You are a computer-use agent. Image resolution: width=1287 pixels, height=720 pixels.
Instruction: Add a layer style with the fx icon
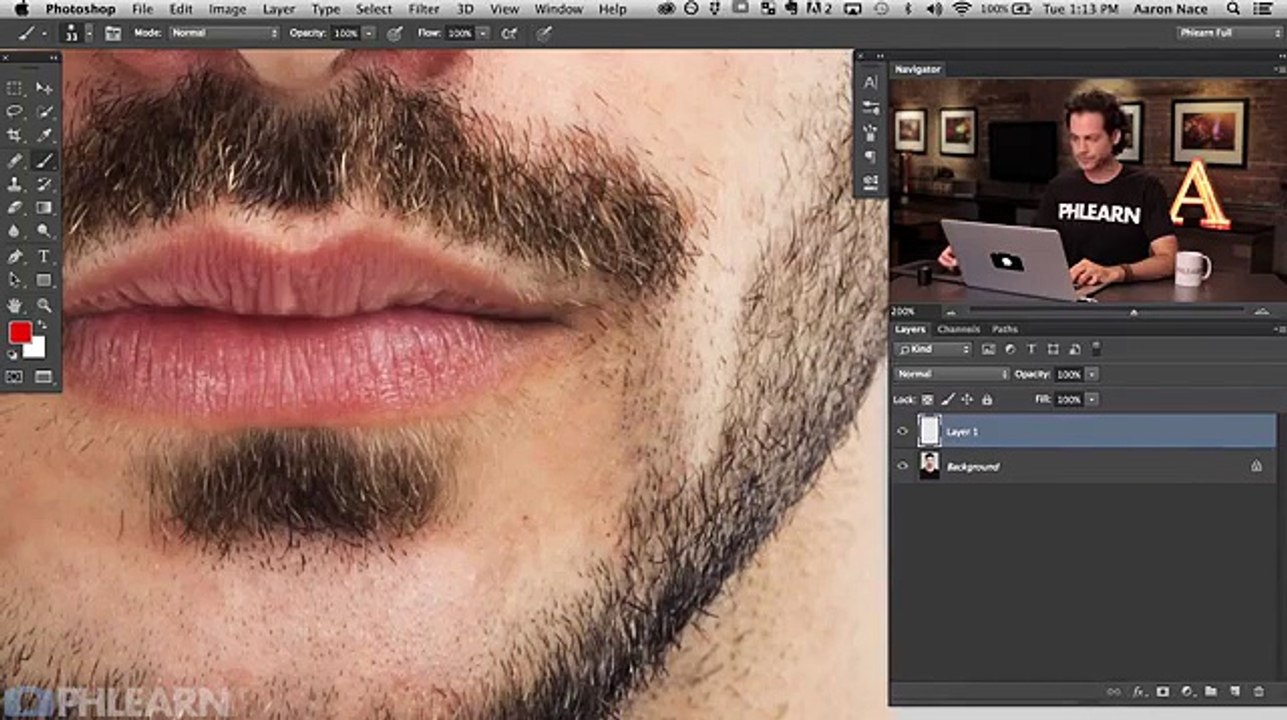[1139, 691]
